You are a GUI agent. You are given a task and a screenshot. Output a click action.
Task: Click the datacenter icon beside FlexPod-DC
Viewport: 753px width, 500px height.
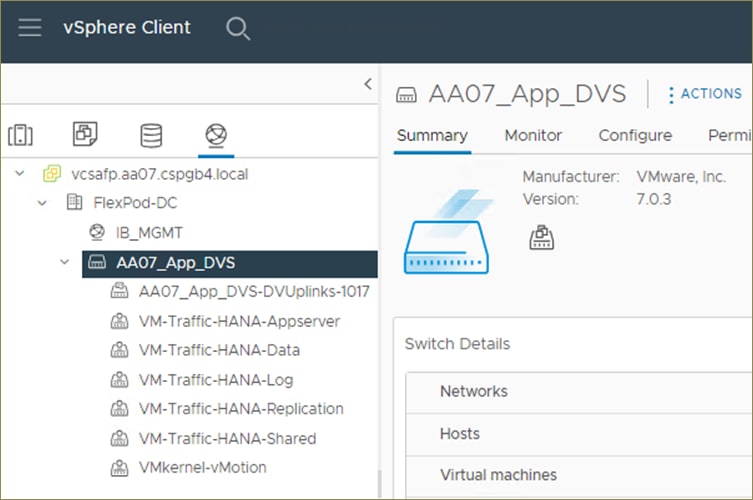[74, 202]
